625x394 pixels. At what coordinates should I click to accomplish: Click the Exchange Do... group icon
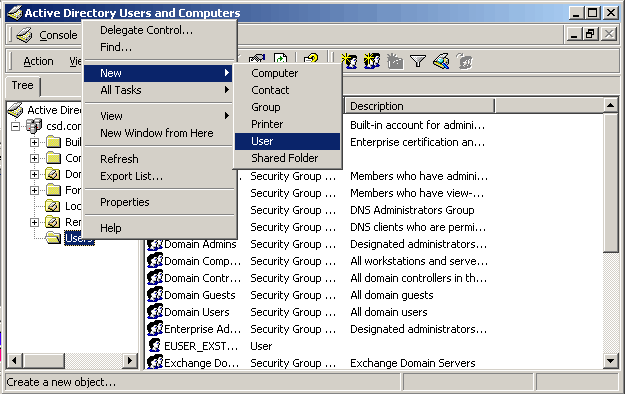click(155, 363)
